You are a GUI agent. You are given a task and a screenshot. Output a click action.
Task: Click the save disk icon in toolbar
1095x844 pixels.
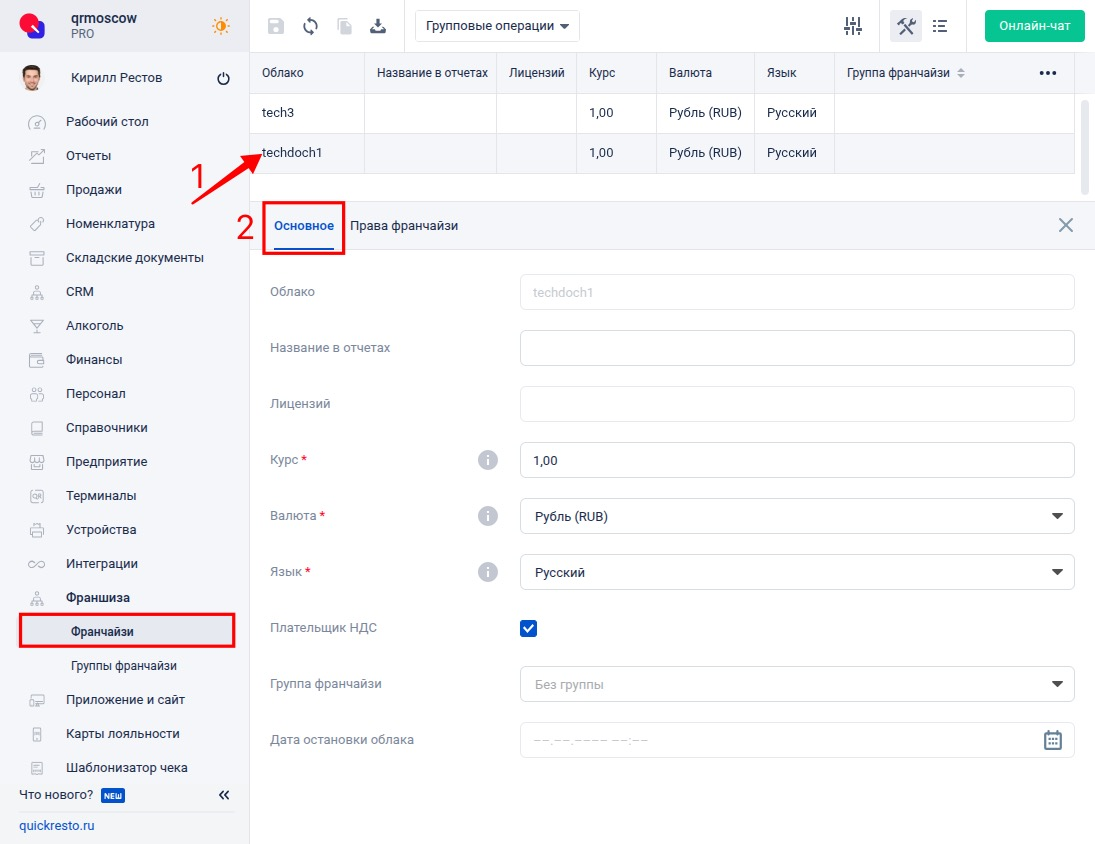276,27
